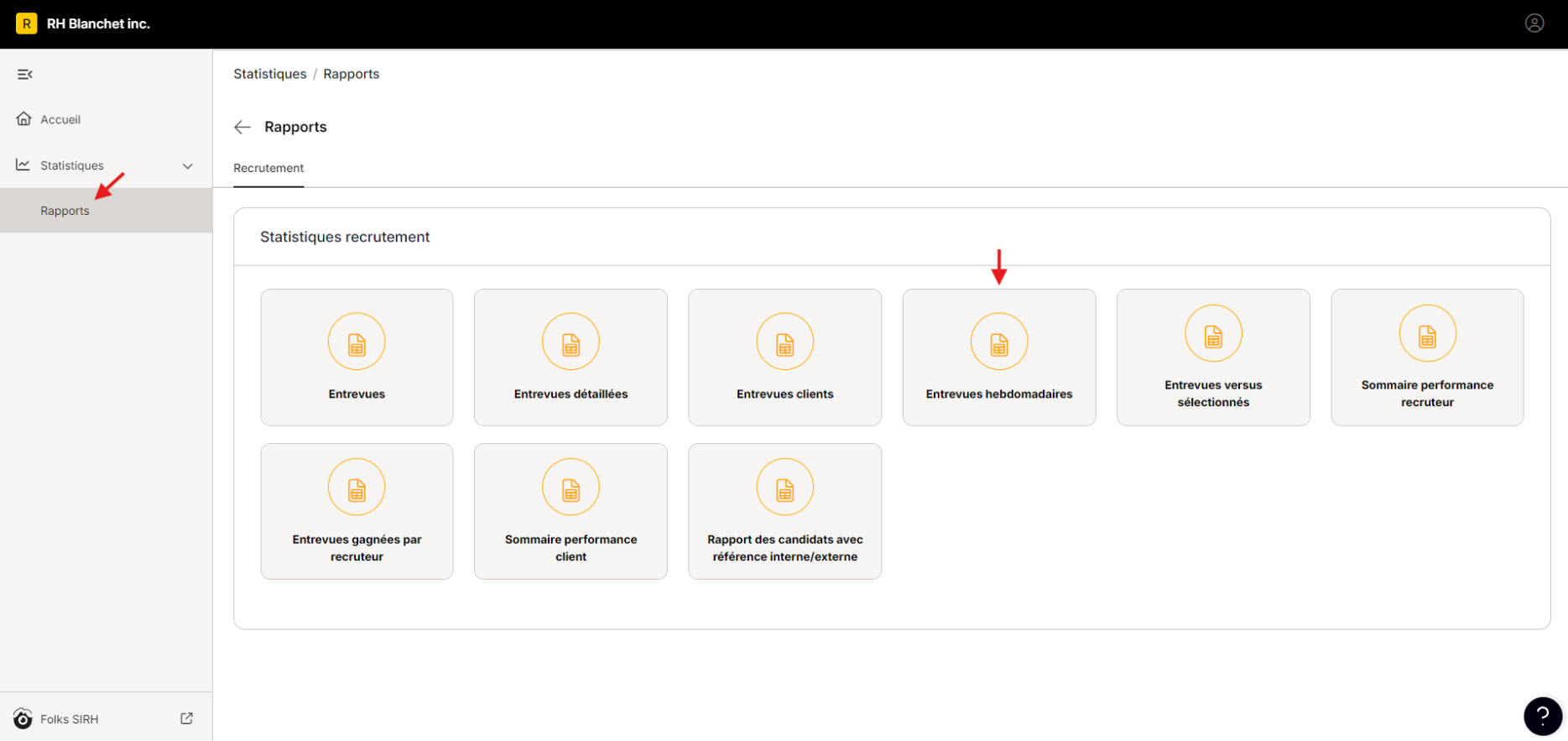This screenshot has width=1568, height=741.
Task: Open the Folks SIRH link
Action: tap(69, 719)
